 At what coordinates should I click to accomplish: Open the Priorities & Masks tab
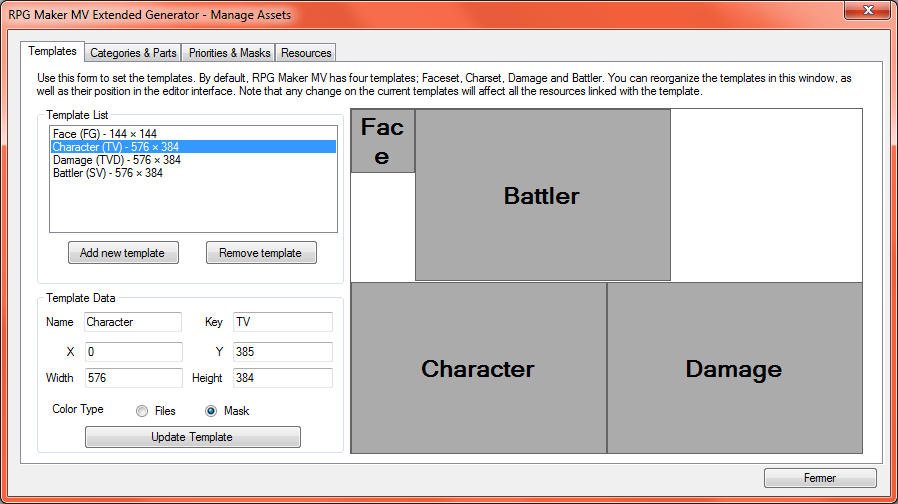tap(229, 53)
